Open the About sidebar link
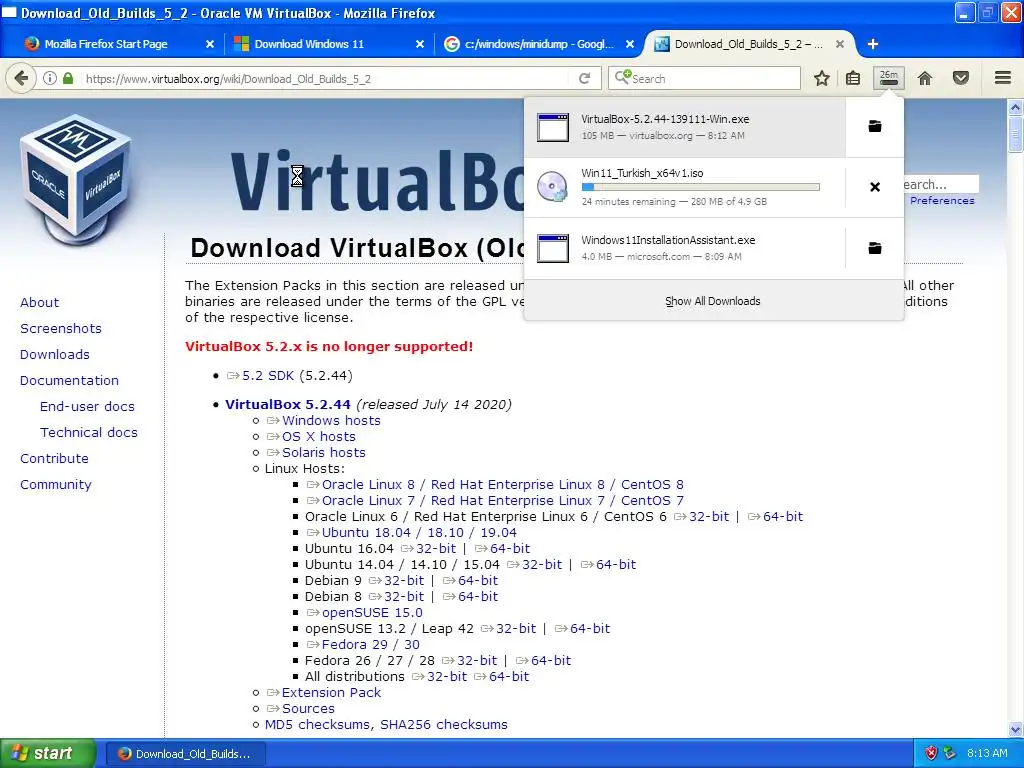Image resolution: width=1024 pixels, height=768 pixels. click(x=39, y=302)
